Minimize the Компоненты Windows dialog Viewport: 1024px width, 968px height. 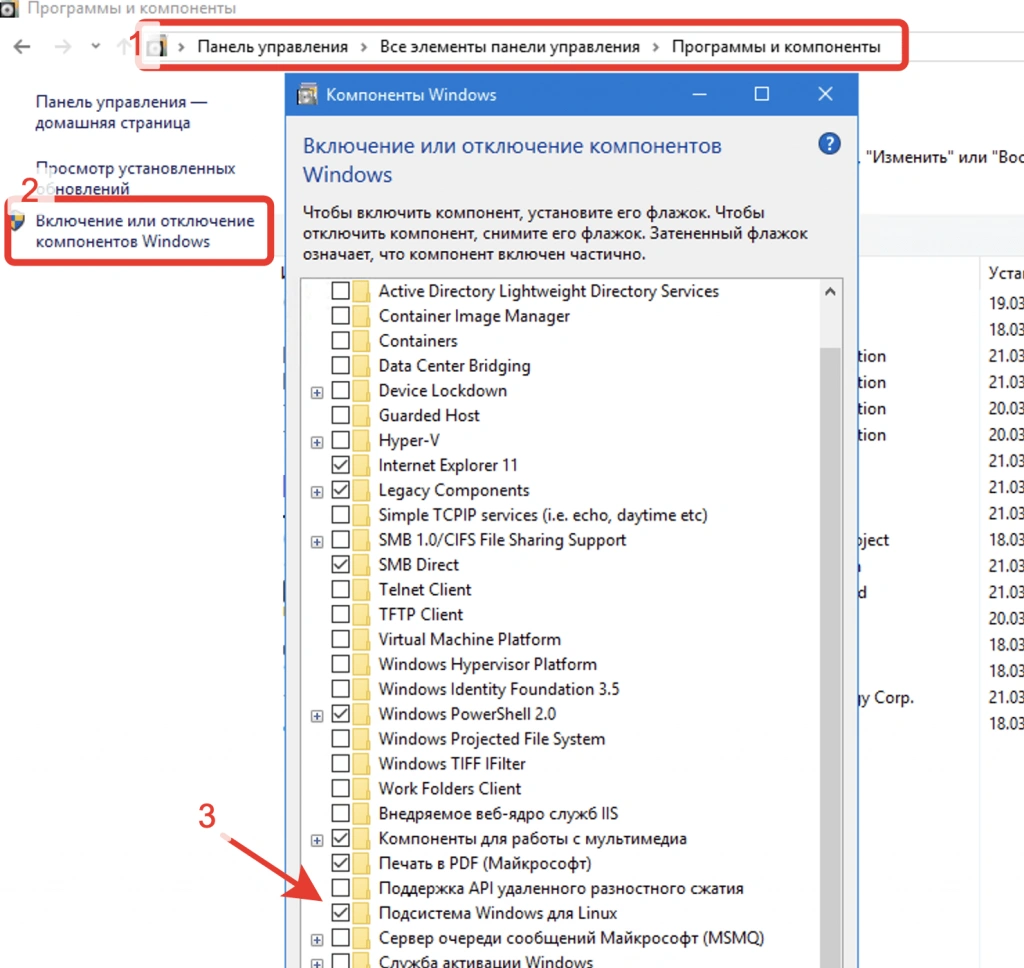point(699,94)
